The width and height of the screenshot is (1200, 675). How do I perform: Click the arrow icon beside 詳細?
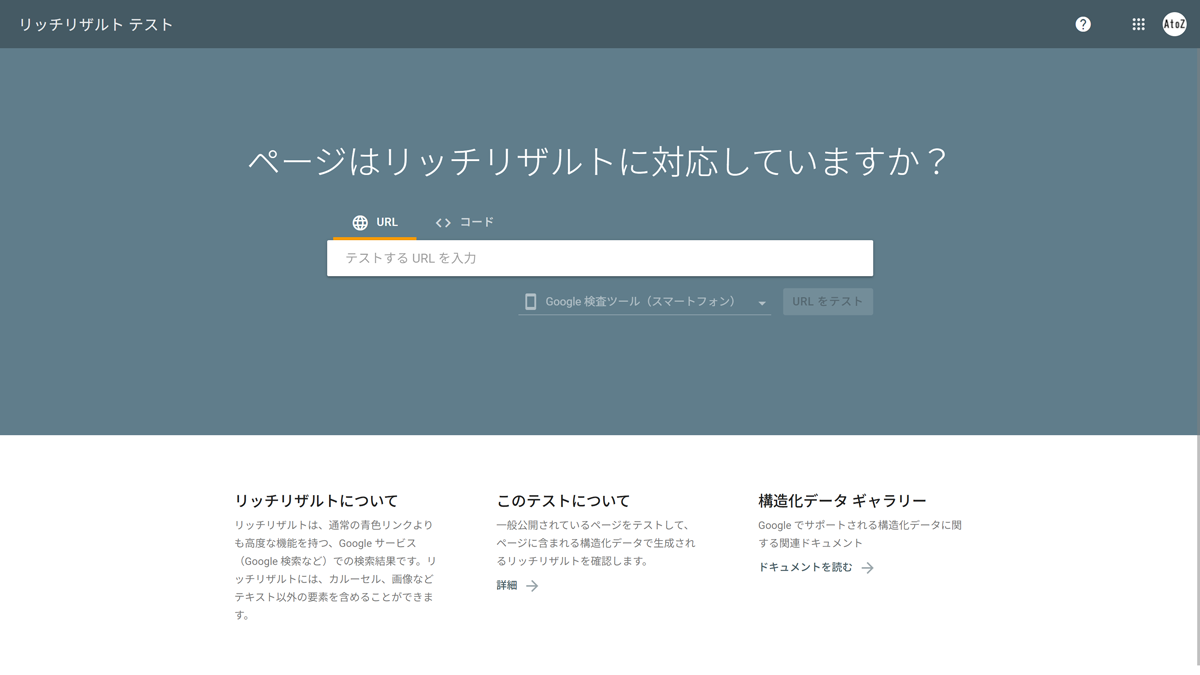tap(533, 587)
